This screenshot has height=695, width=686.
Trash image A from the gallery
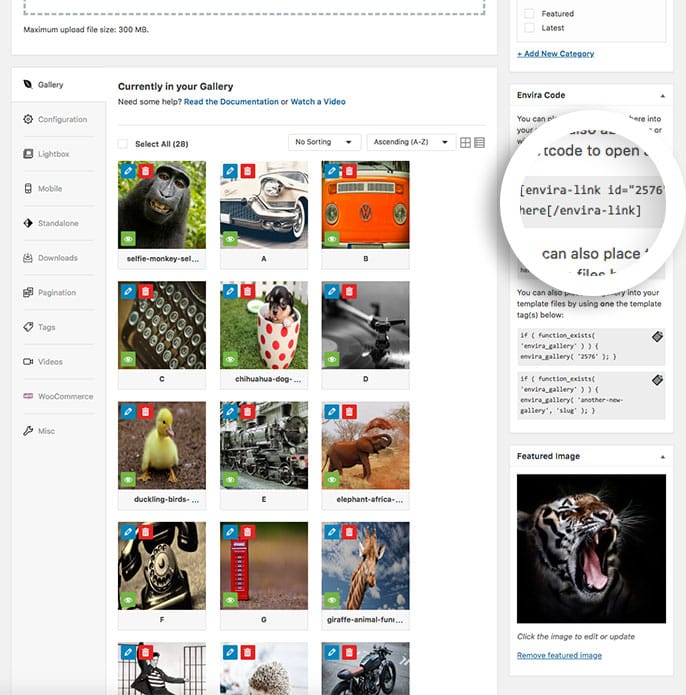248,171
